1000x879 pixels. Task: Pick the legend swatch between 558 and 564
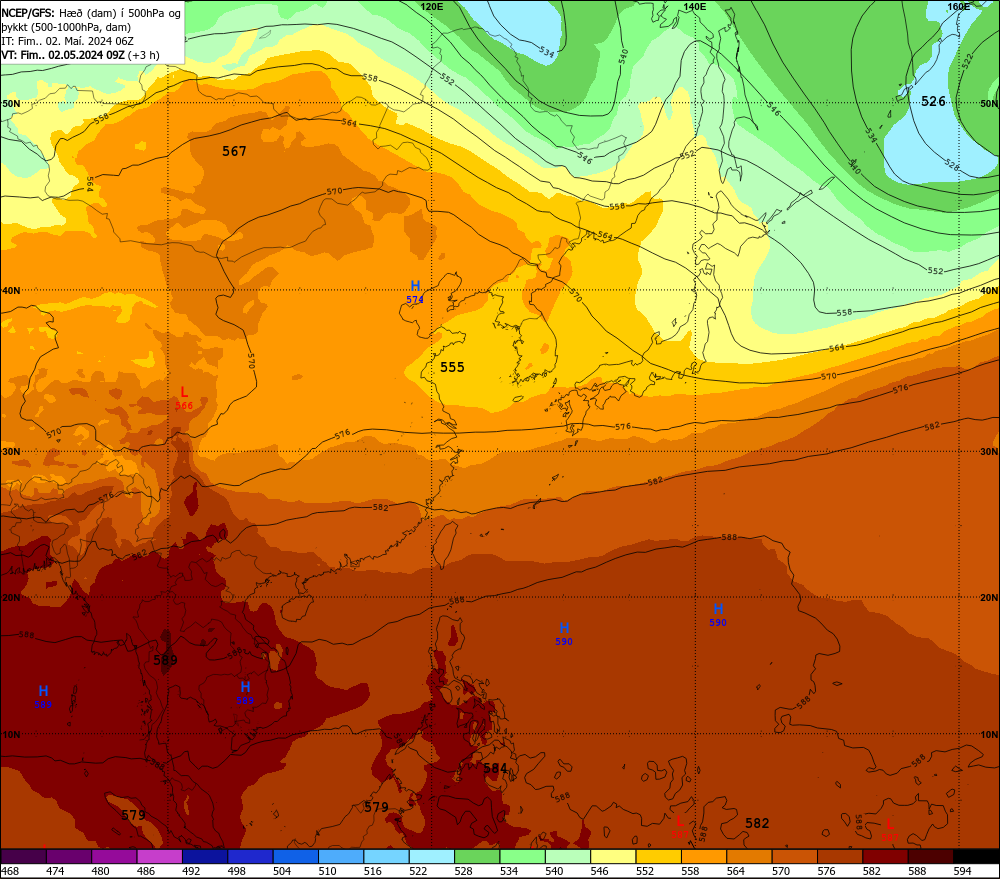[x=703, y=856]
